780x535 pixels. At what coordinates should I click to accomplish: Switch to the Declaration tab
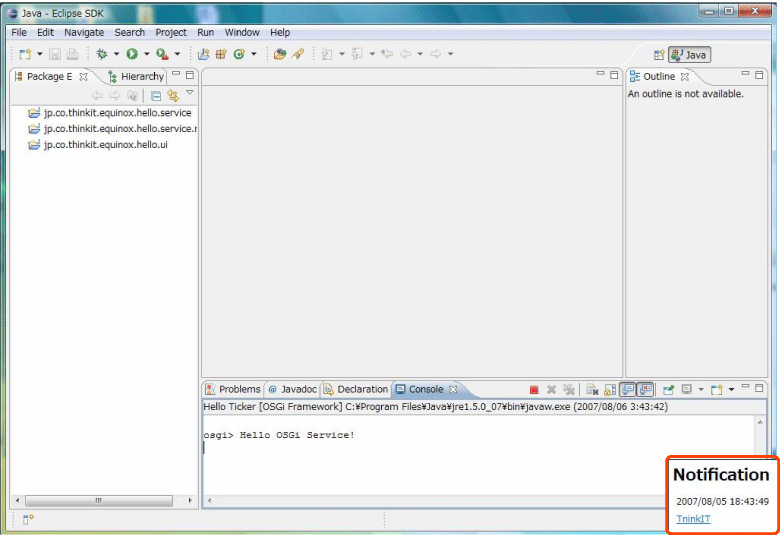click(x=356, y=389)
